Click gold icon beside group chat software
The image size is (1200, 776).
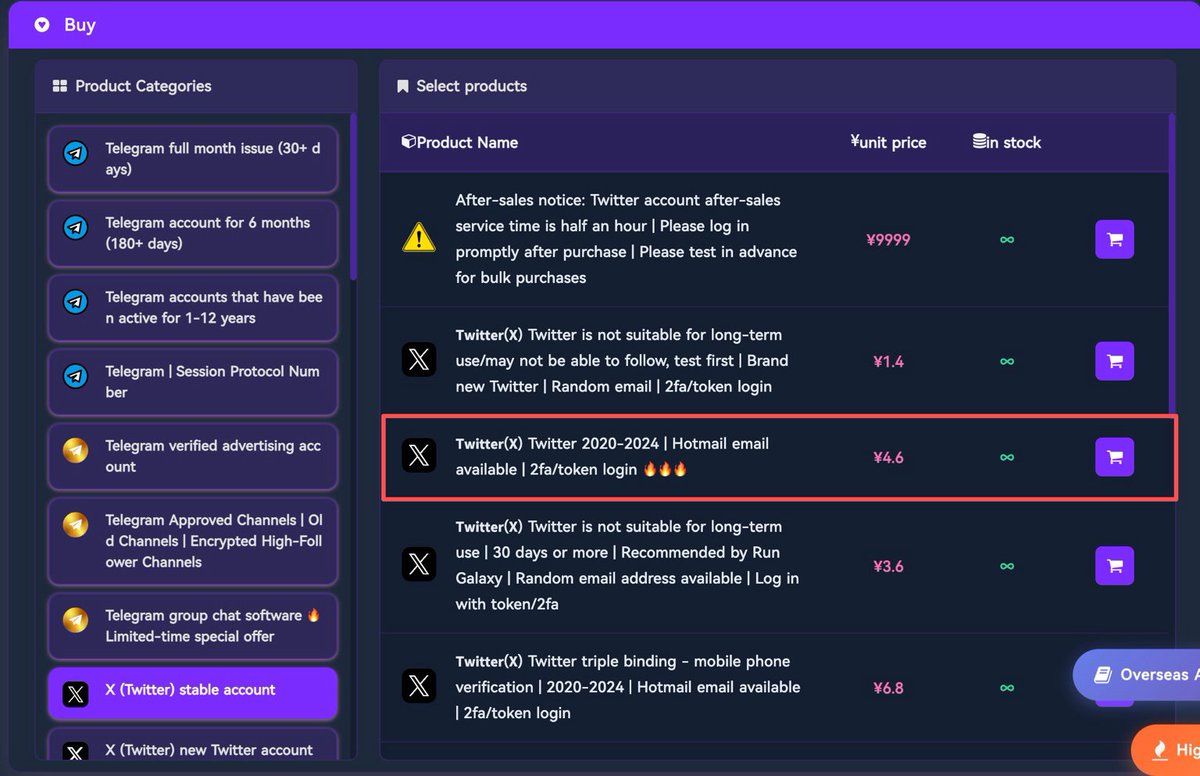tap(75, 621)
